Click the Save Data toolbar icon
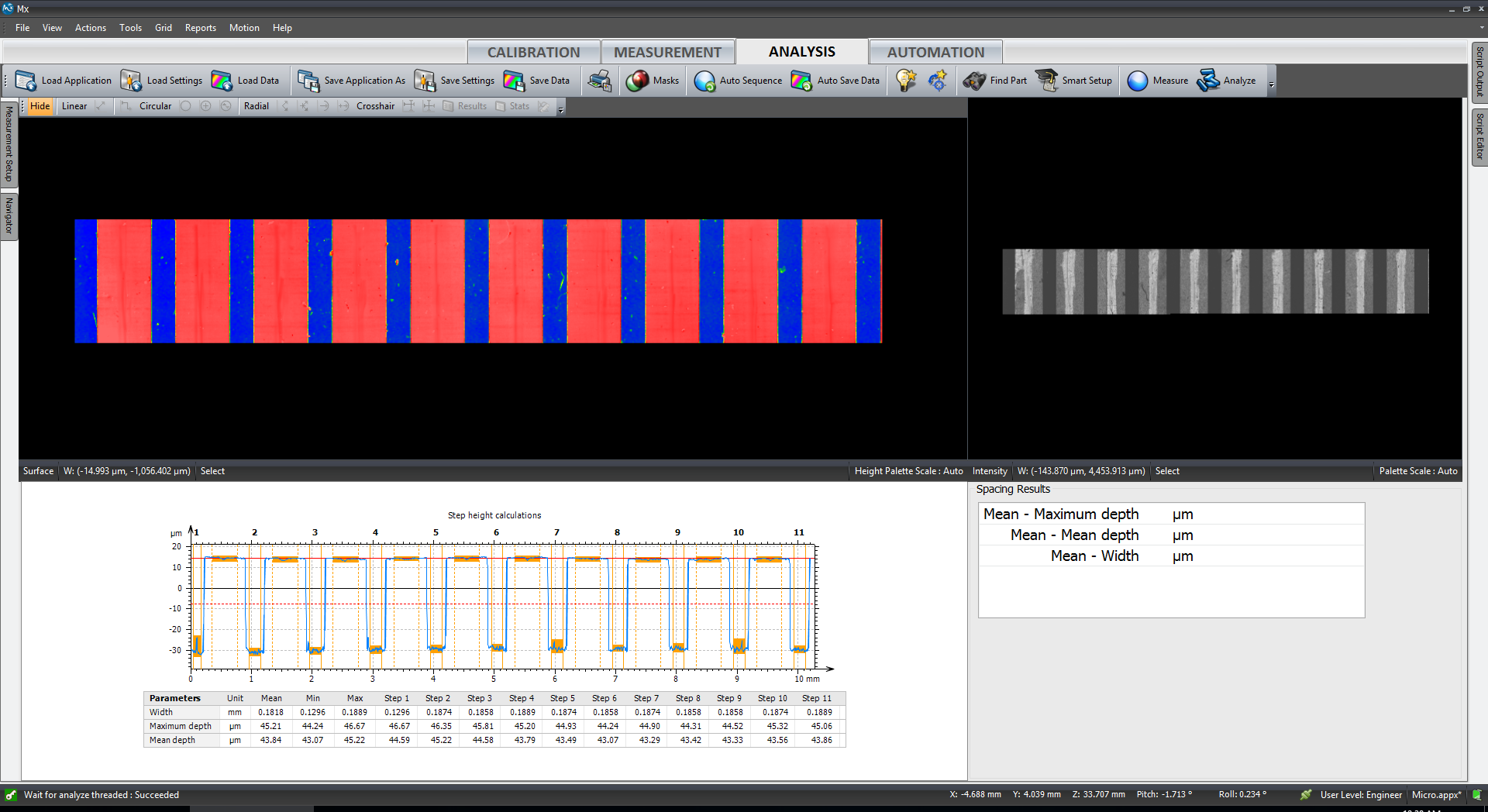Viewport: 1488px width, 812px height. pyautogui.click(x=514, y=81)
